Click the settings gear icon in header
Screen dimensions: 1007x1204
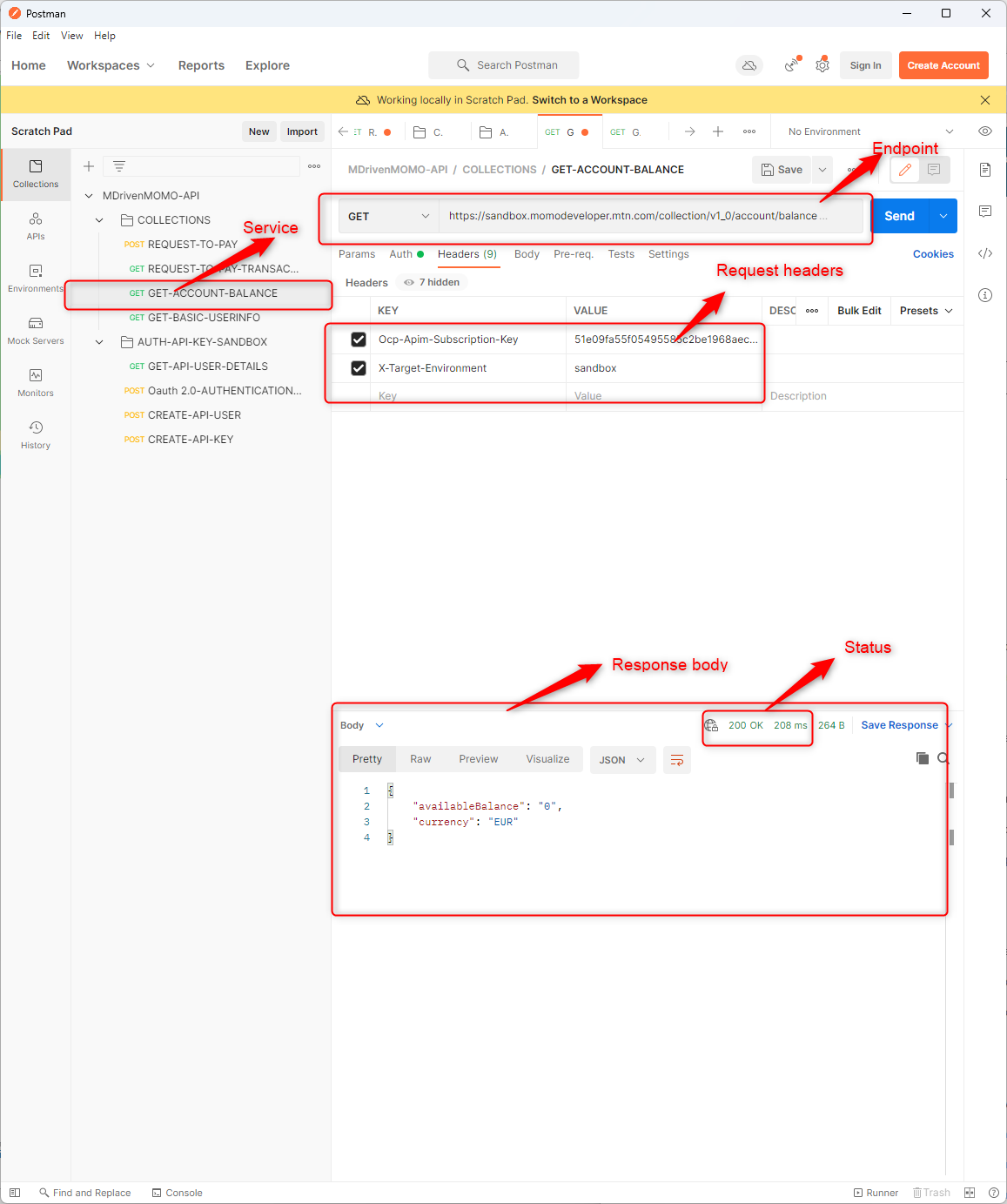coord(822,65)
